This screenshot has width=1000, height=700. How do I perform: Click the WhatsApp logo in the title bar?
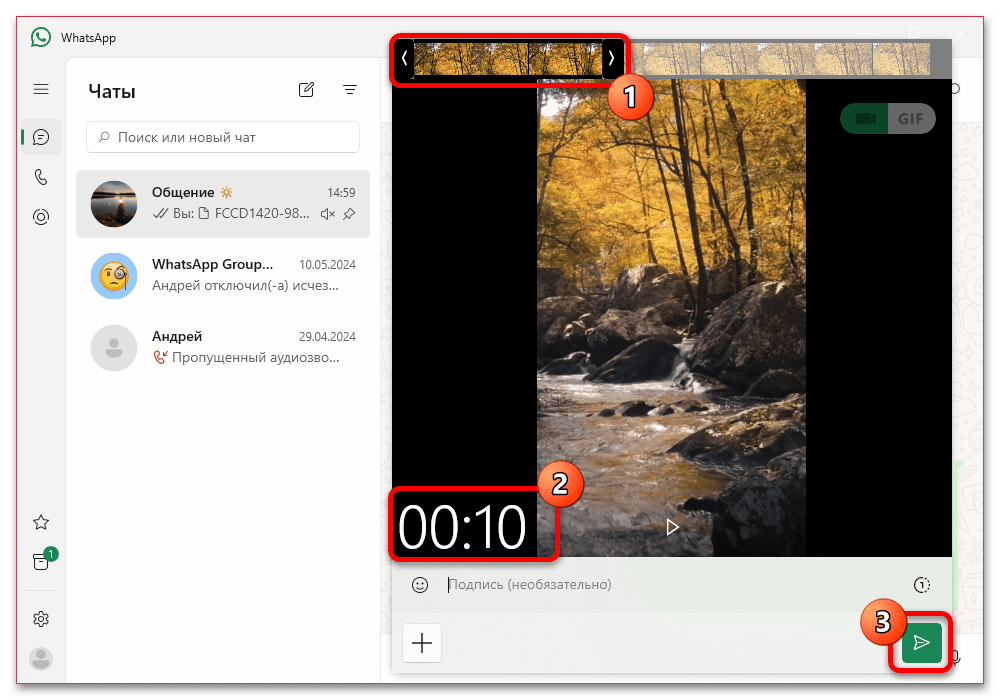point(41,38)
